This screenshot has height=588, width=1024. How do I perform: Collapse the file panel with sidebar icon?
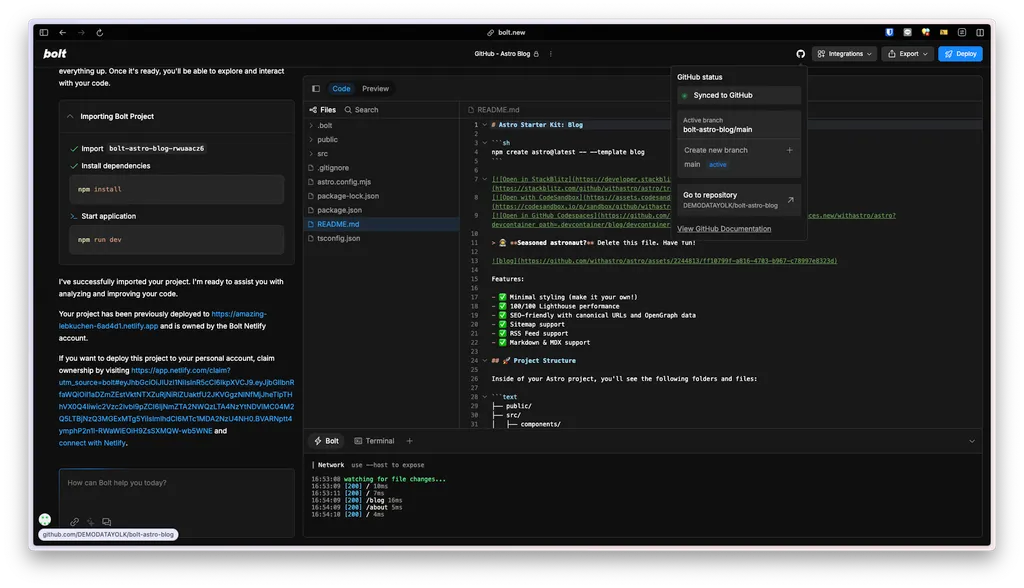click(316, 89)
